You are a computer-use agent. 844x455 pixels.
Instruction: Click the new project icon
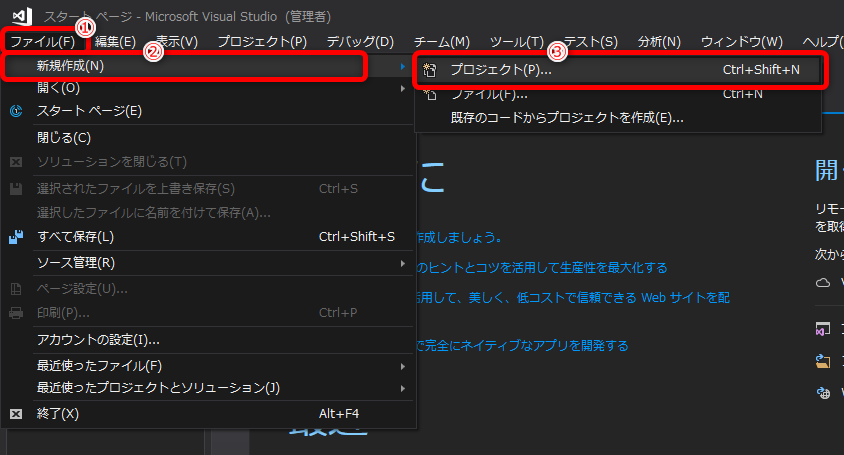pos(430,70)
